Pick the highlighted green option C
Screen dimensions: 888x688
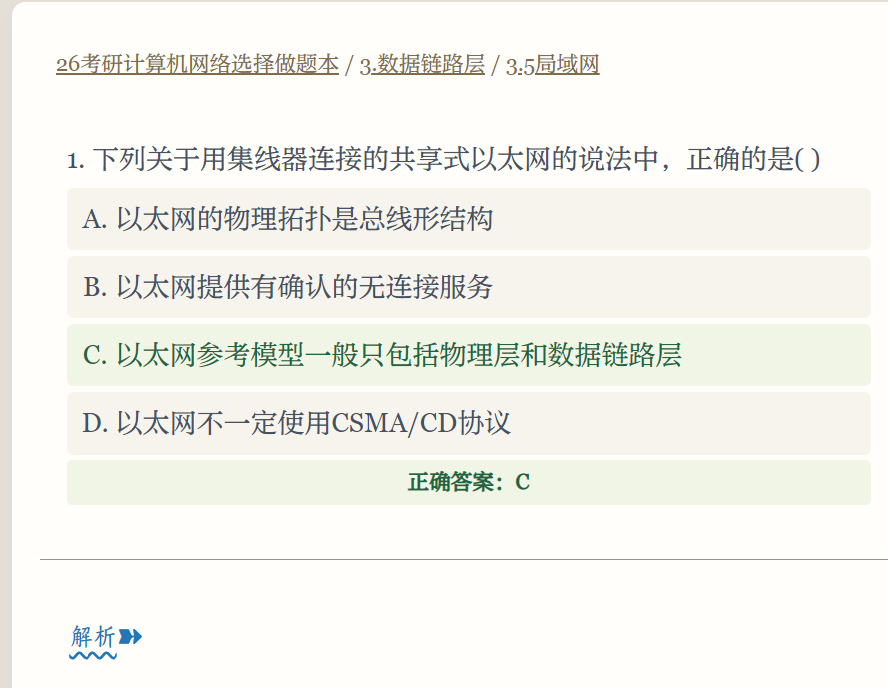468,355
